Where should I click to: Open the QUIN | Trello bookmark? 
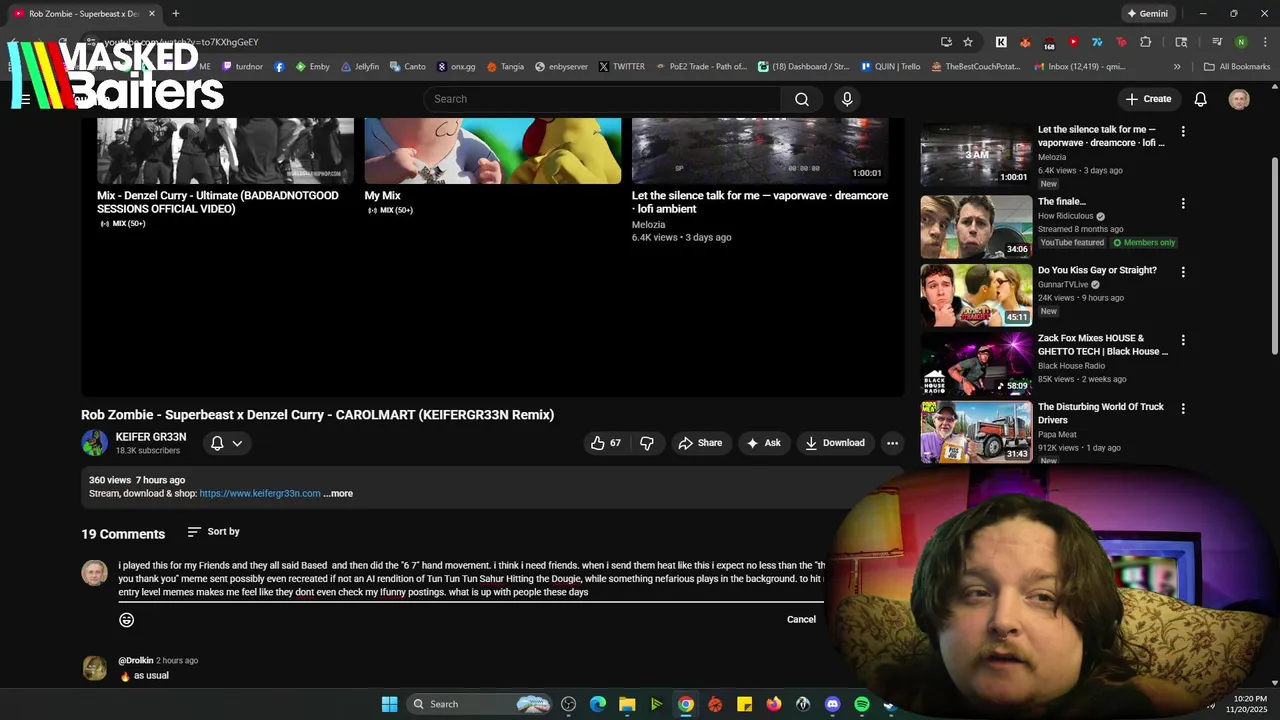point(889,67)
